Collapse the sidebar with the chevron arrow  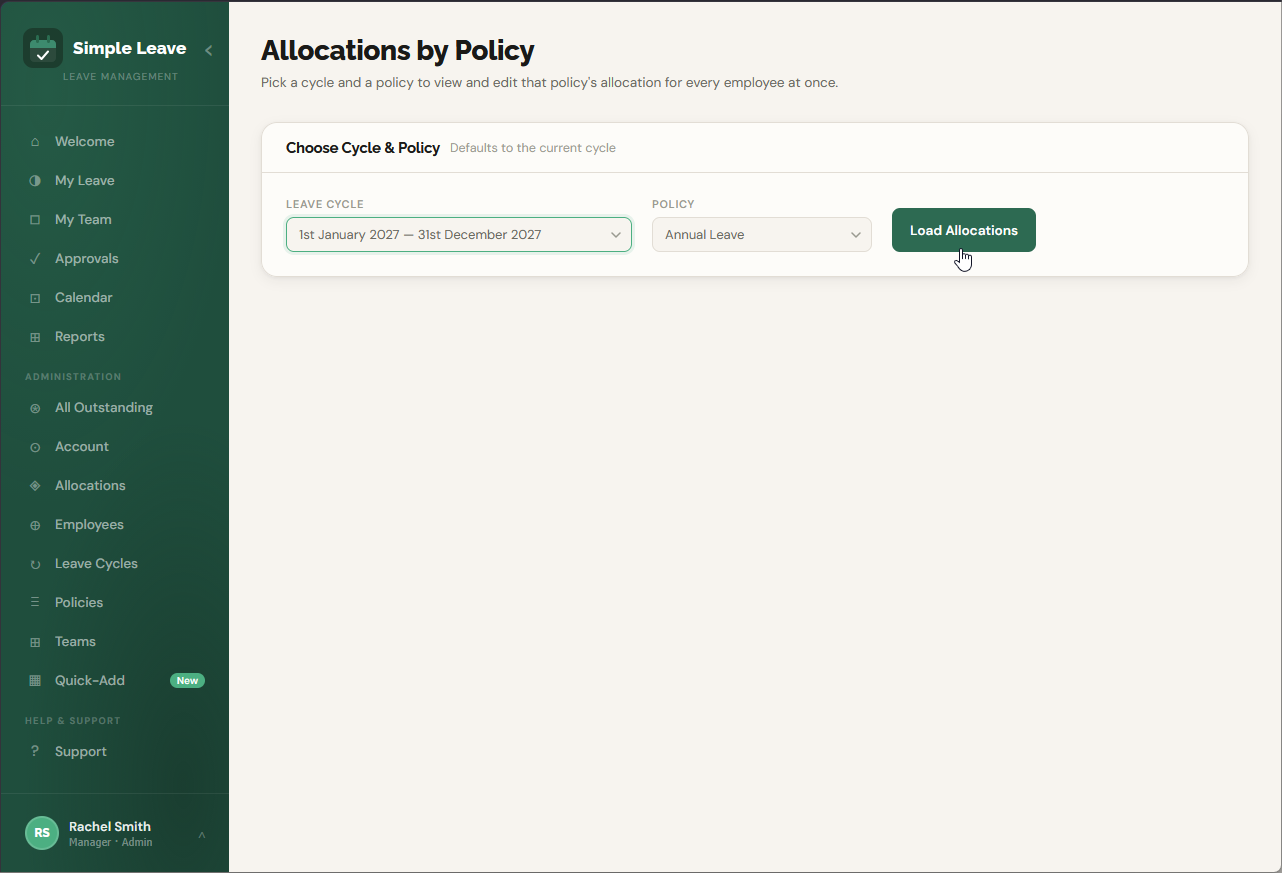(208, 50)
